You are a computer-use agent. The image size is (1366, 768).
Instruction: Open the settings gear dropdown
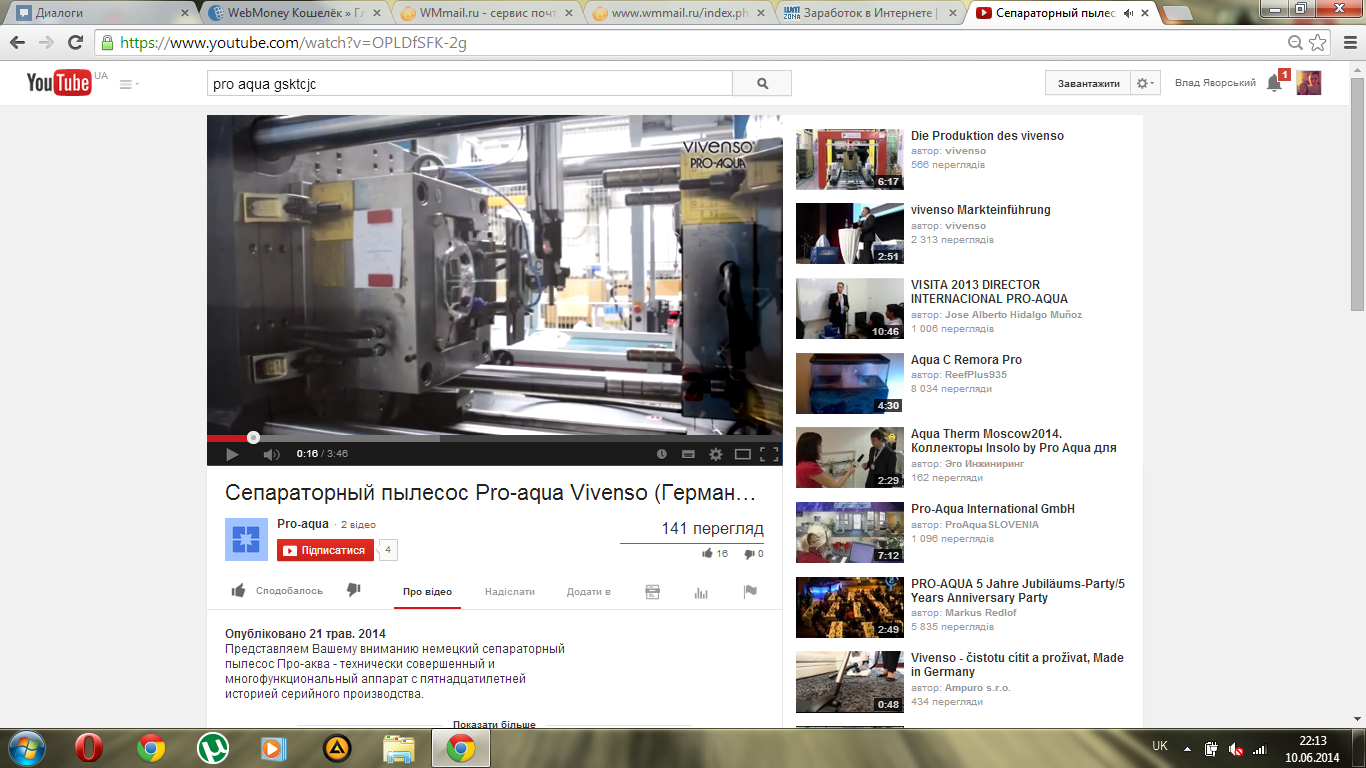1145,84
